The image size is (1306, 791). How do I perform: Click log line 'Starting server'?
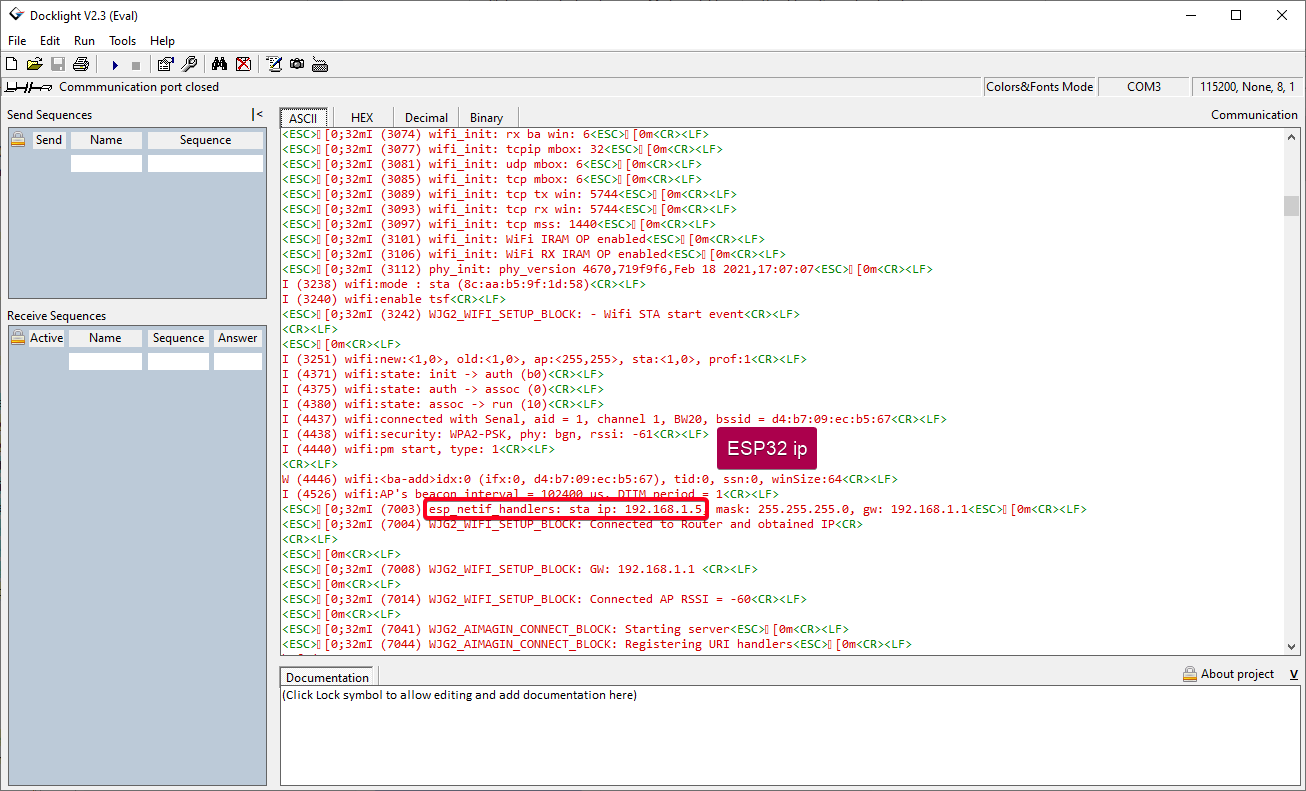[565, 629]
